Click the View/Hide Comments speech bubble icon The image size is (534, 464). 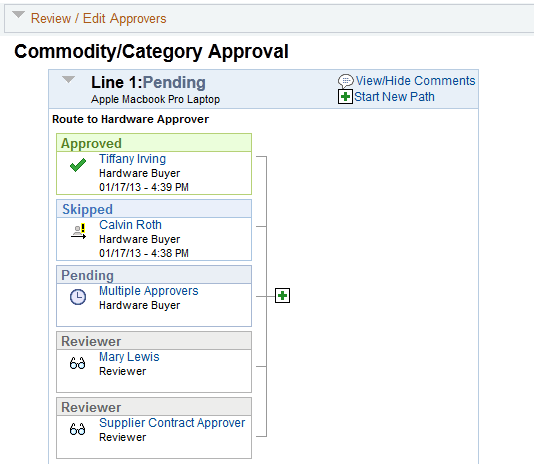[x=346, y=81]
